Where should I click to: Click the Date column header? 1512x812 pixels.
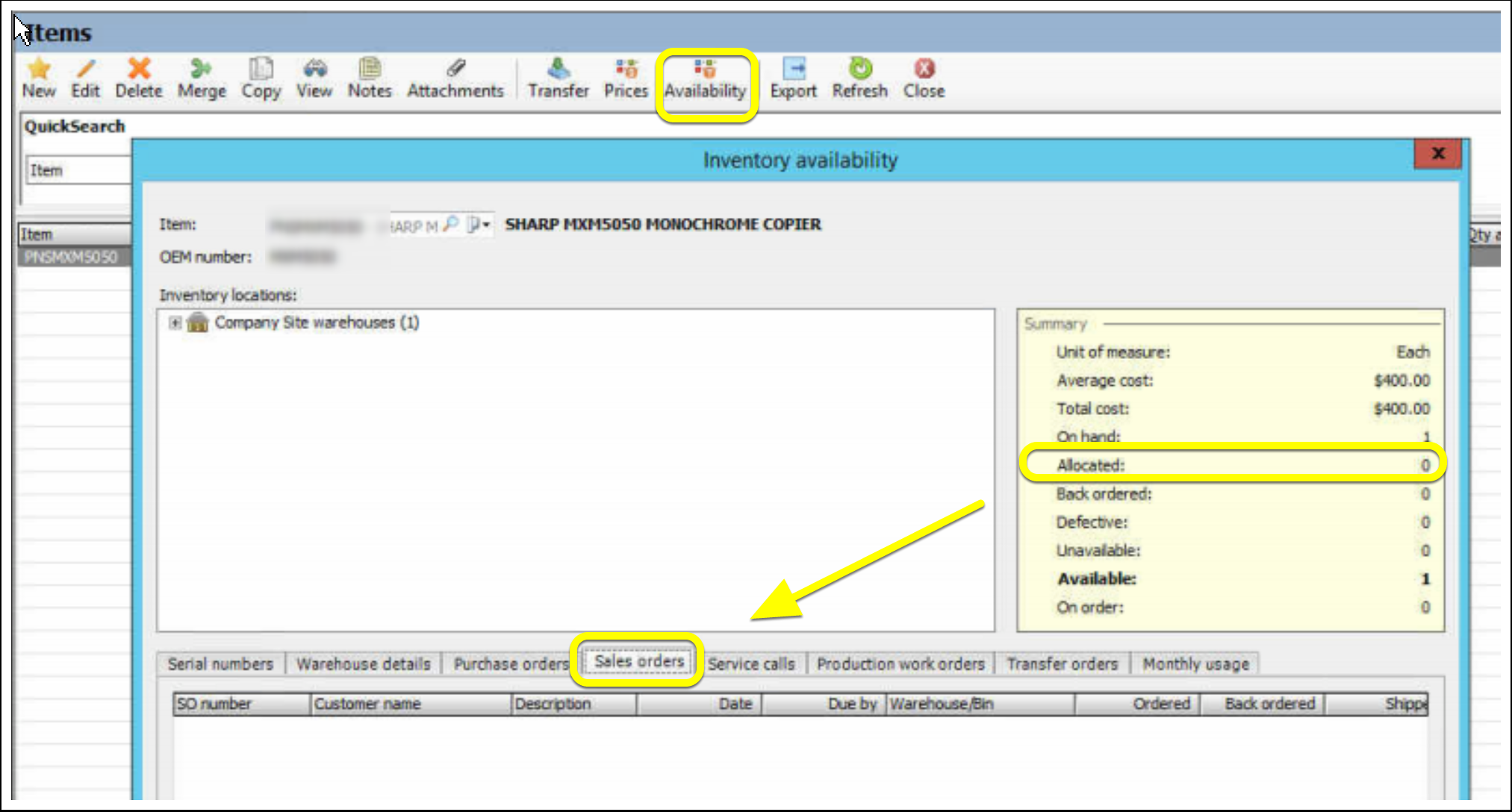[699, 704]
